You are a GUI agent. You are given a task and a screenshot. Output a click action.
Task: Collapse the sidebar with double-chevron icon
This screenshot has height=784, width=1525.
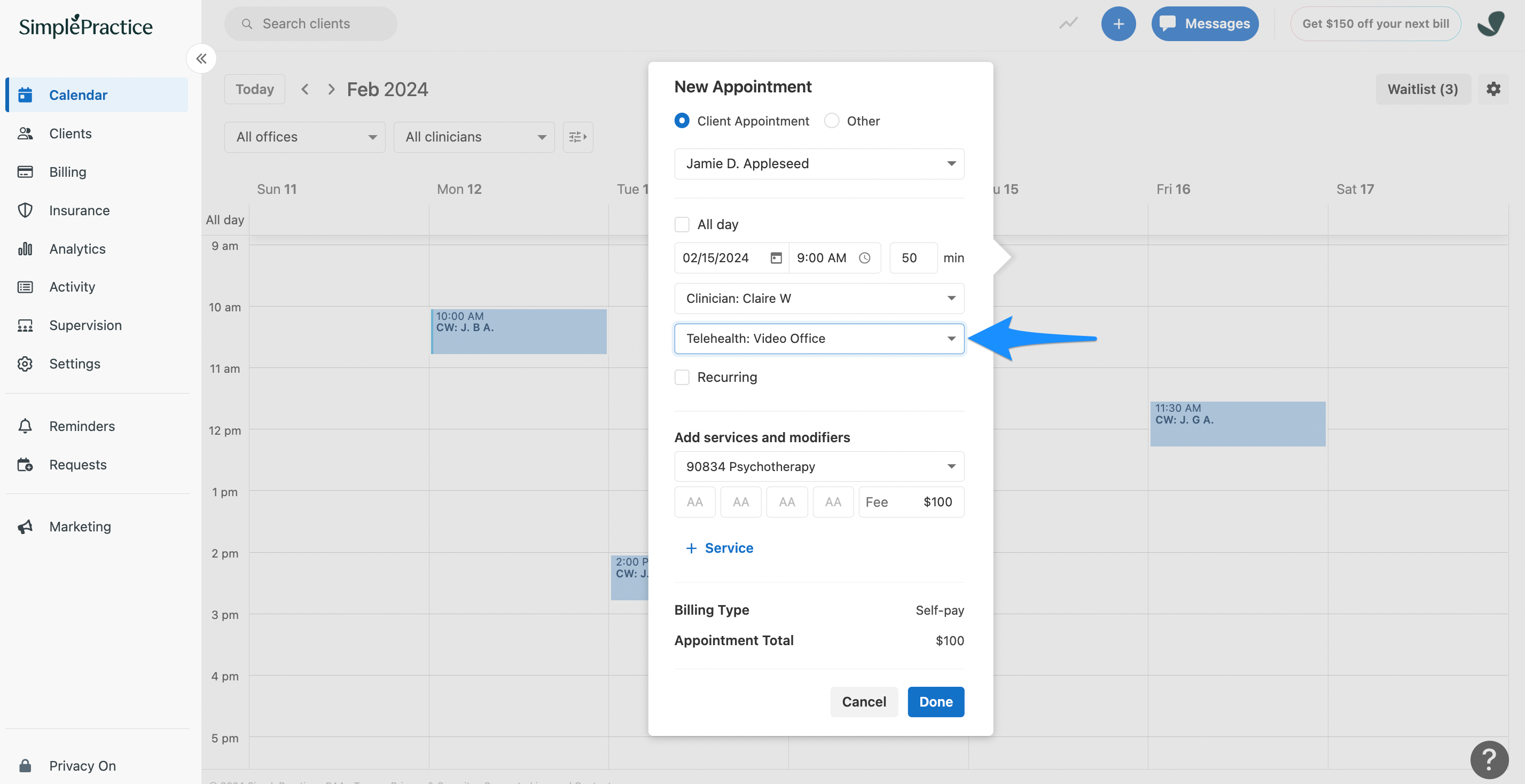coord(201,59)
